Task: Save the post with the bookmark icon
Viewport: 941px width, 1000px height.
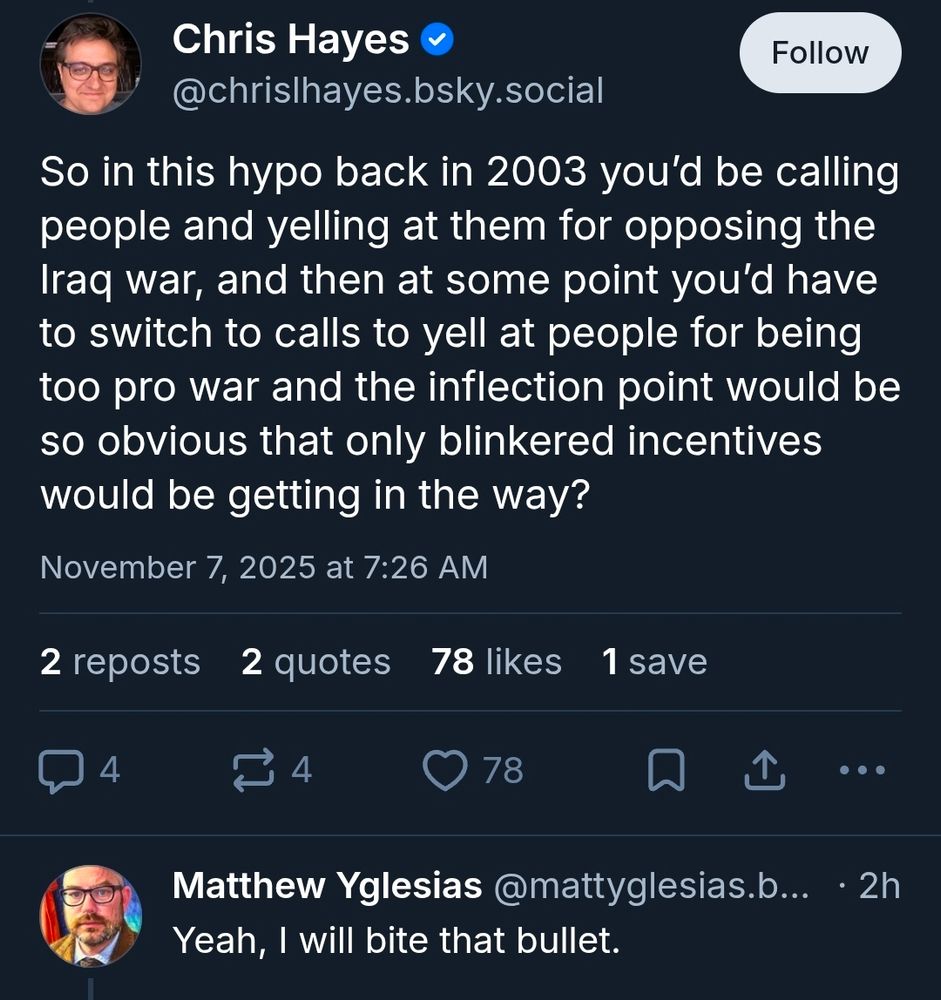Action: [x=666, y=771]
